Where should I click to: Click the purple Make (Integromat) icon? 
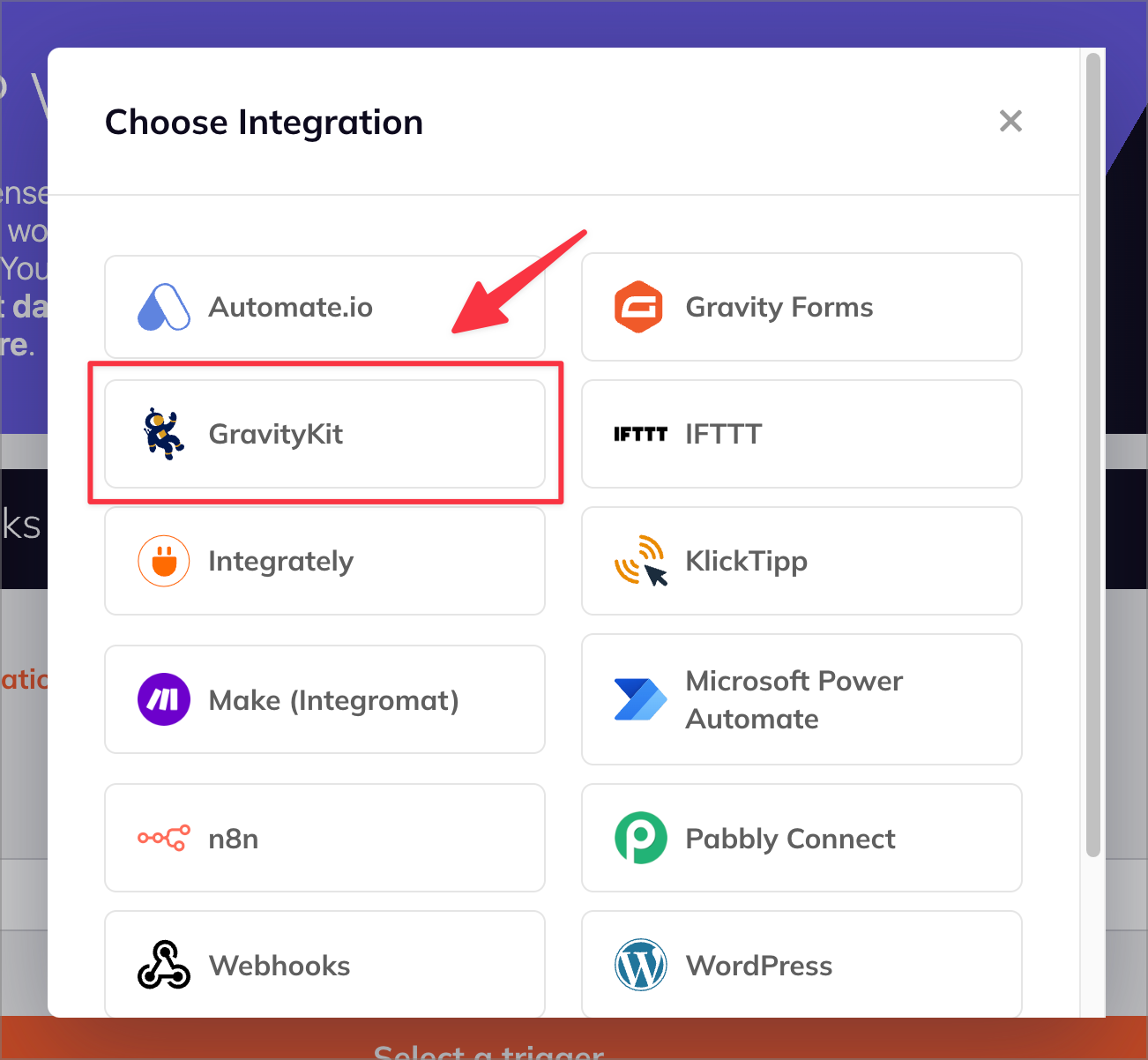[x=164, y=699]
